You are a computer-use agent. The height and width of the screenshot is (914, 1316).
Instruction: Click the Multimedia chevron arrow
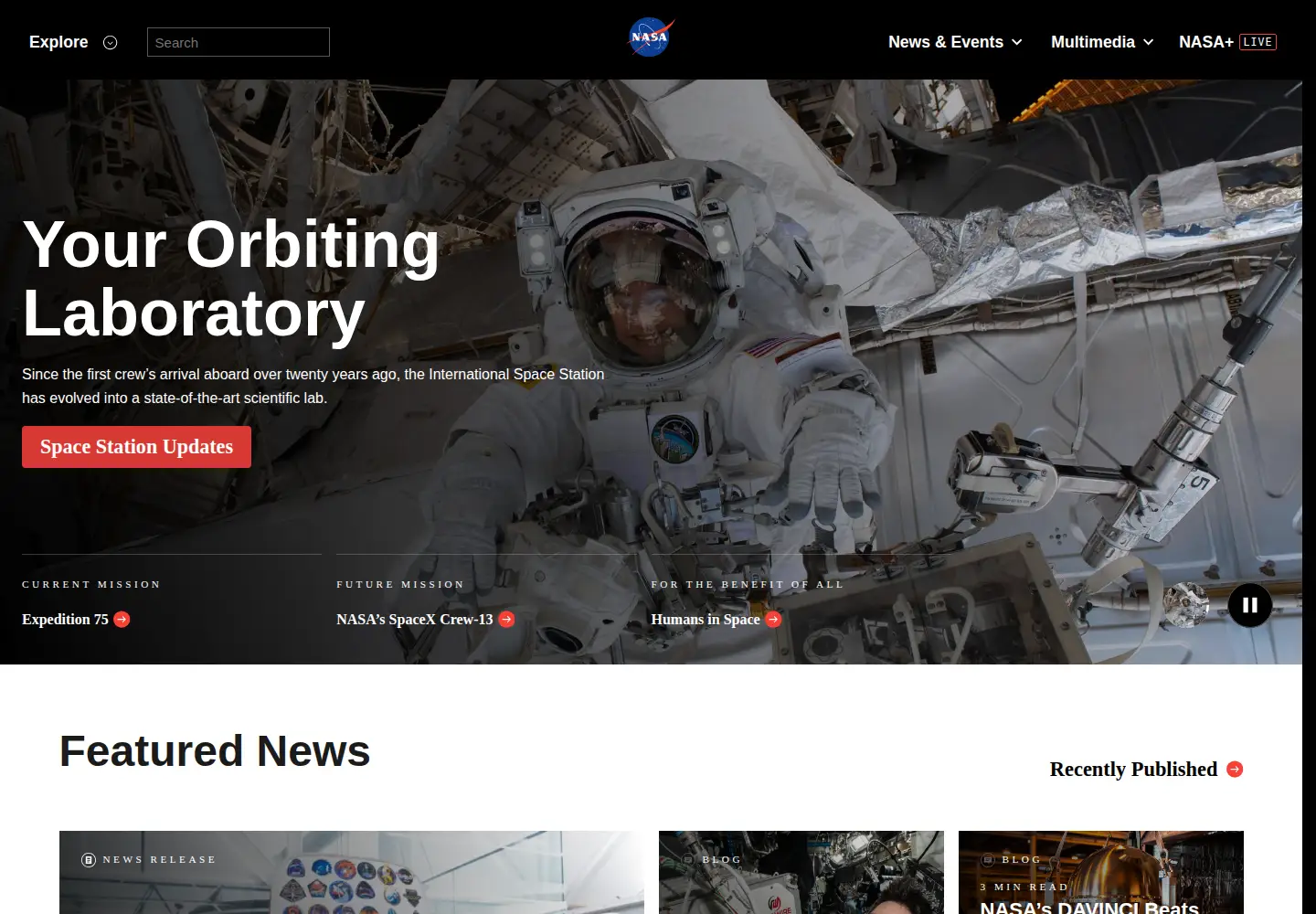pos(1148,42)
